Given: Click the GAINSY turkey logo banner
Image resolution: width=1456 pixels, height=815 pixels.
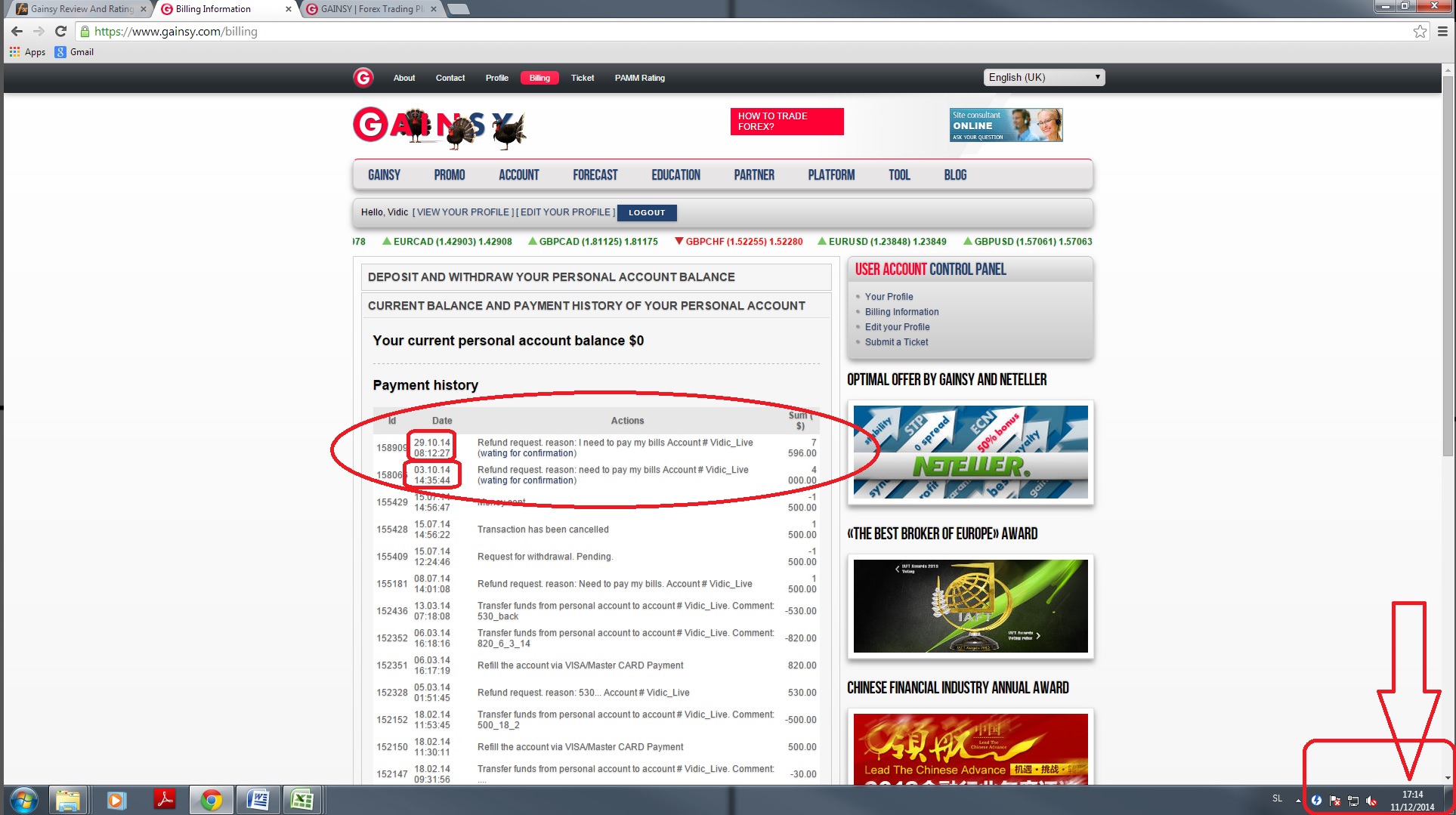Looking at the screenshot, I should pyautogui.click(x=440, y=126).
